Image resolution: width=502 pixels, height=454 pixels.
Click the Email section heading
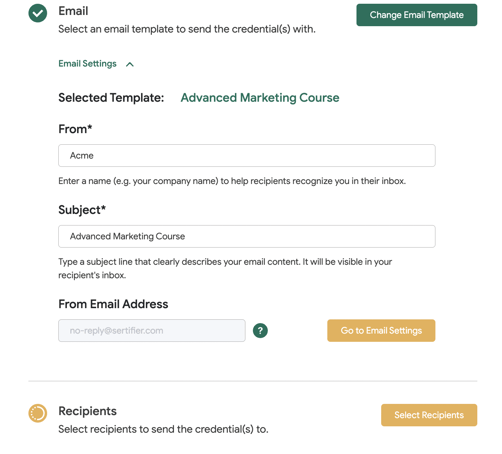point(73,11)
